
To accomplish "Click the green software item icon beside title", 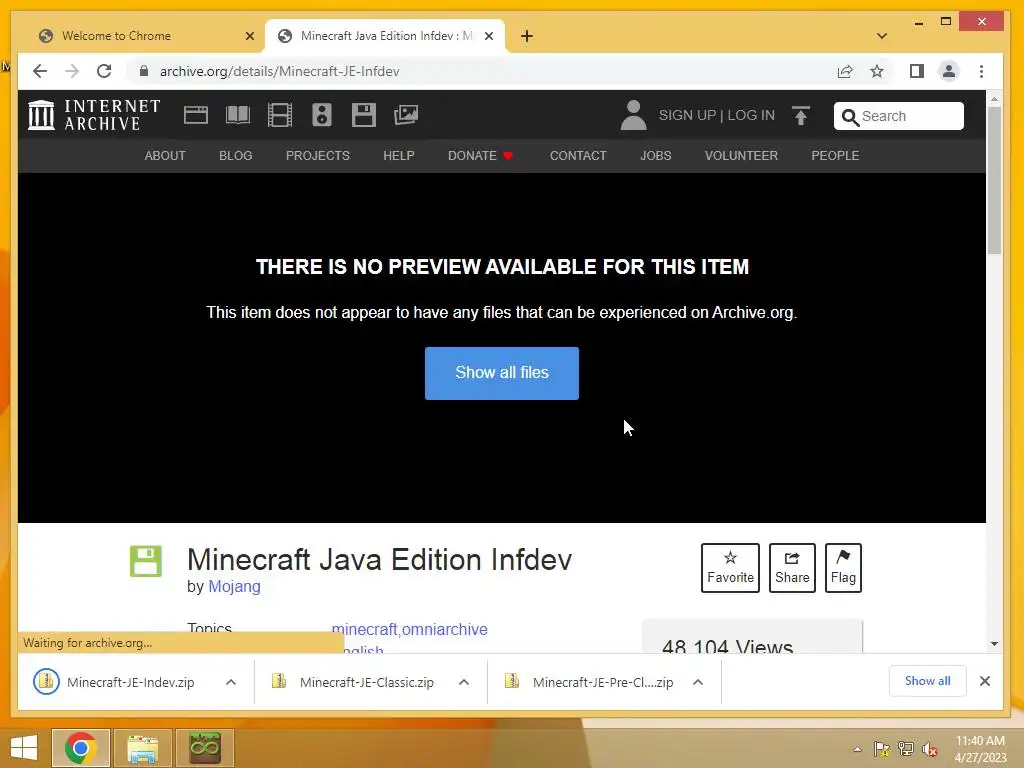I will (146, 562).
